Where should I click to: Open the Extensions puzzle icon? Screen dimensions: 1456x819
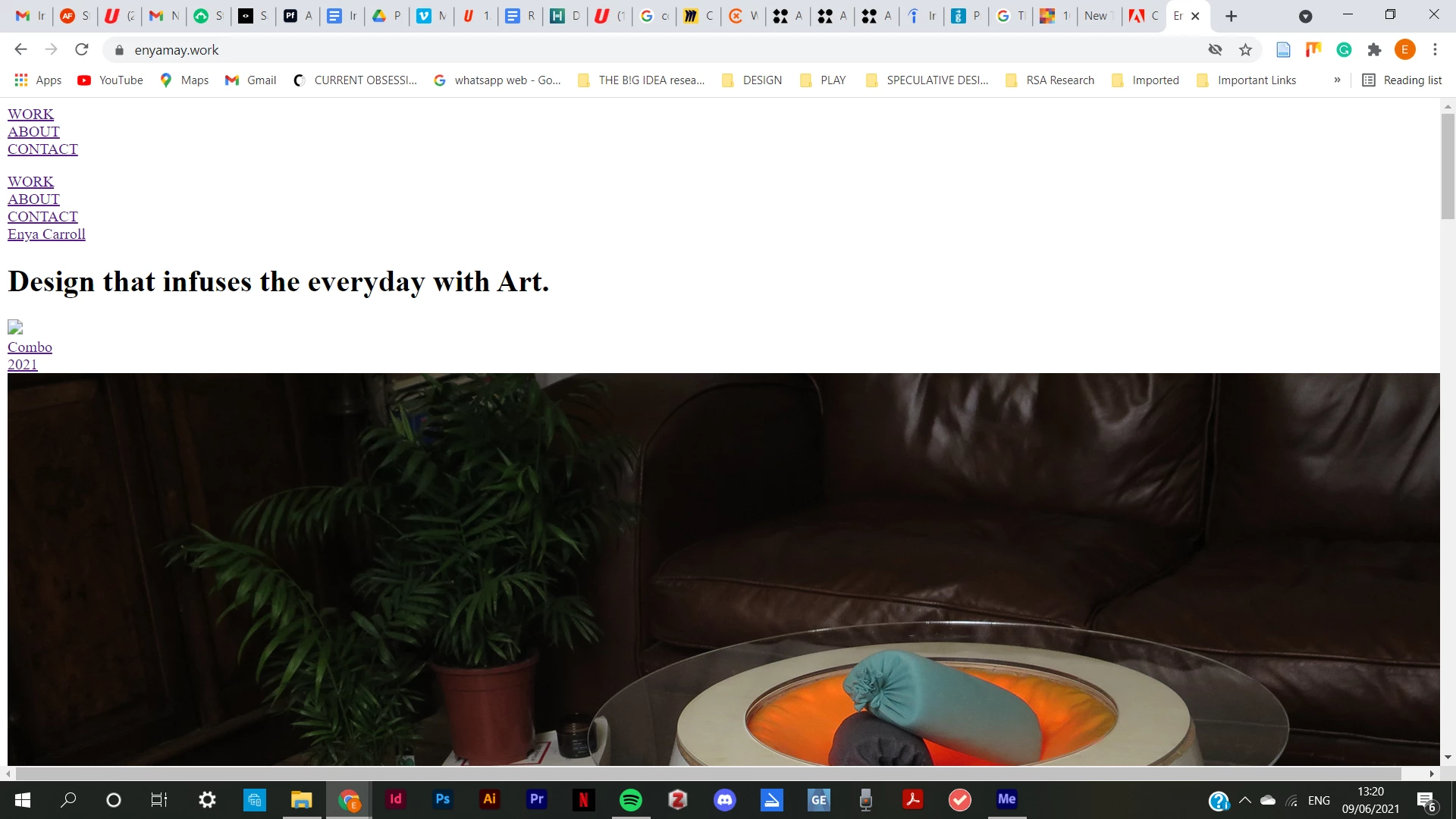1374,50
